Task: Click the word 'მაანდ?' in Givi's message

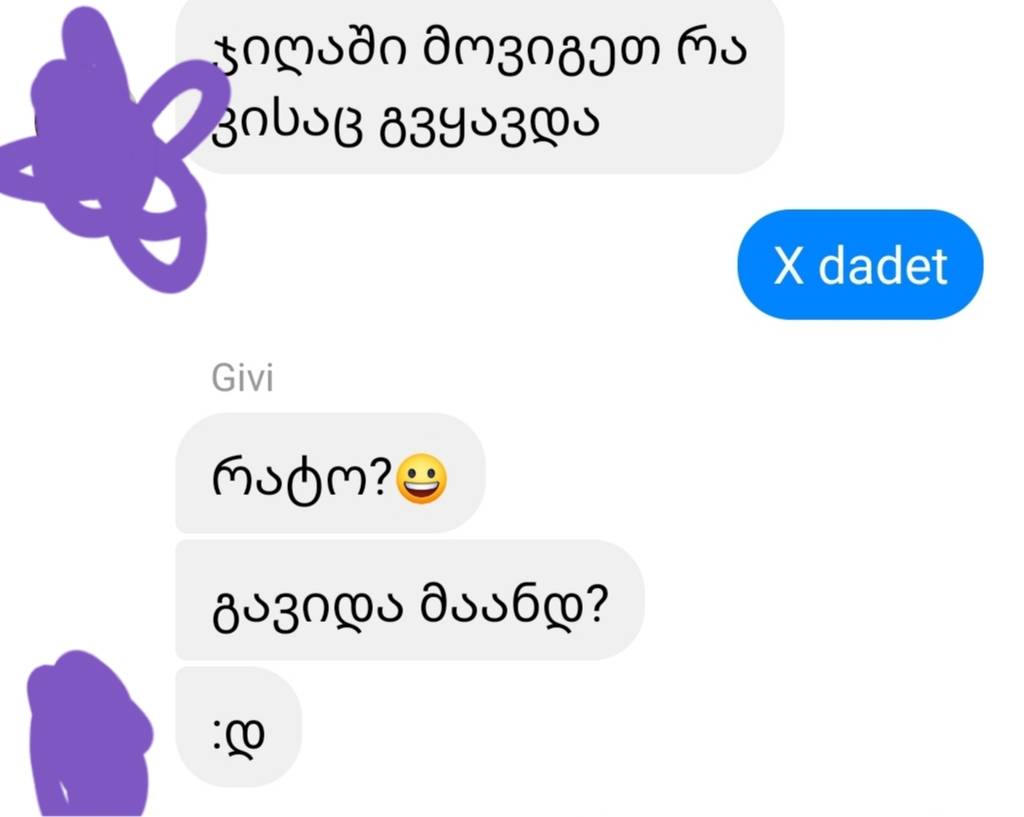Action: [x=515, y=606]
